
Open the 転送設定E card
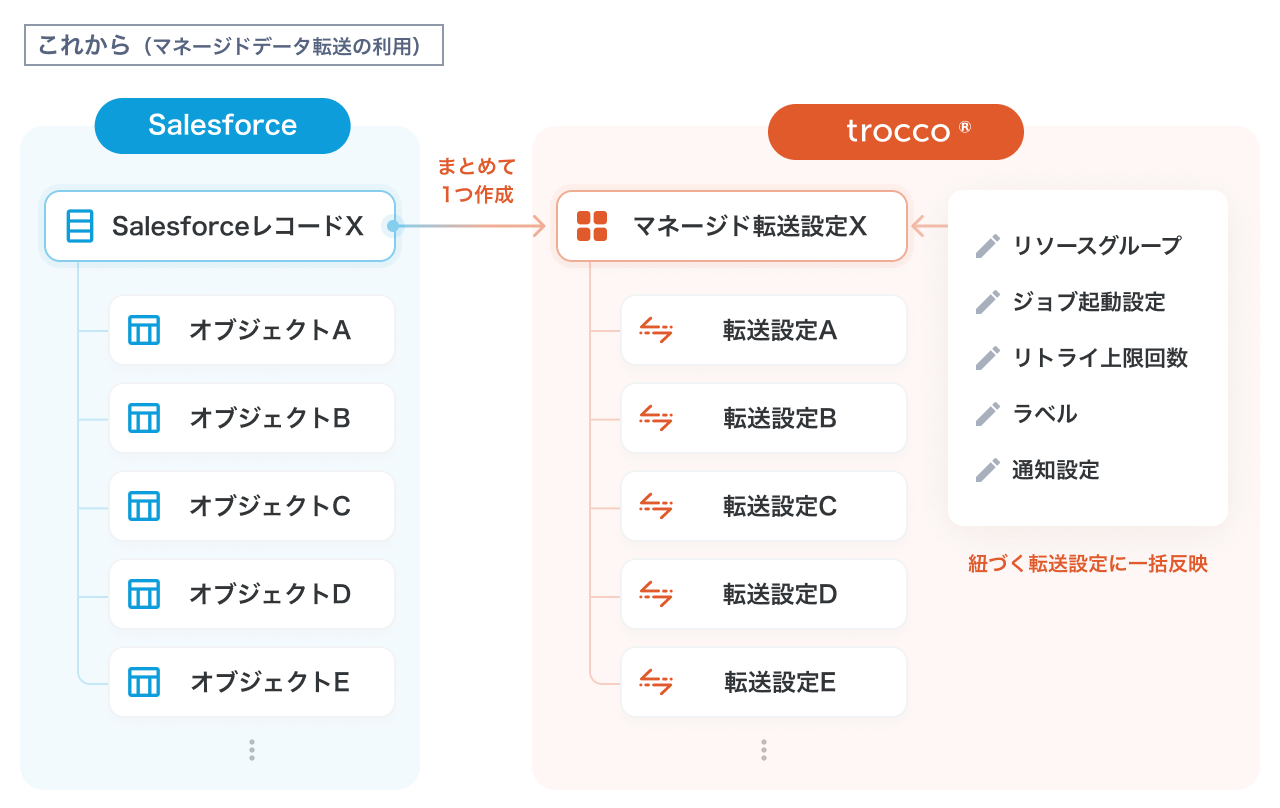point(764,682)
